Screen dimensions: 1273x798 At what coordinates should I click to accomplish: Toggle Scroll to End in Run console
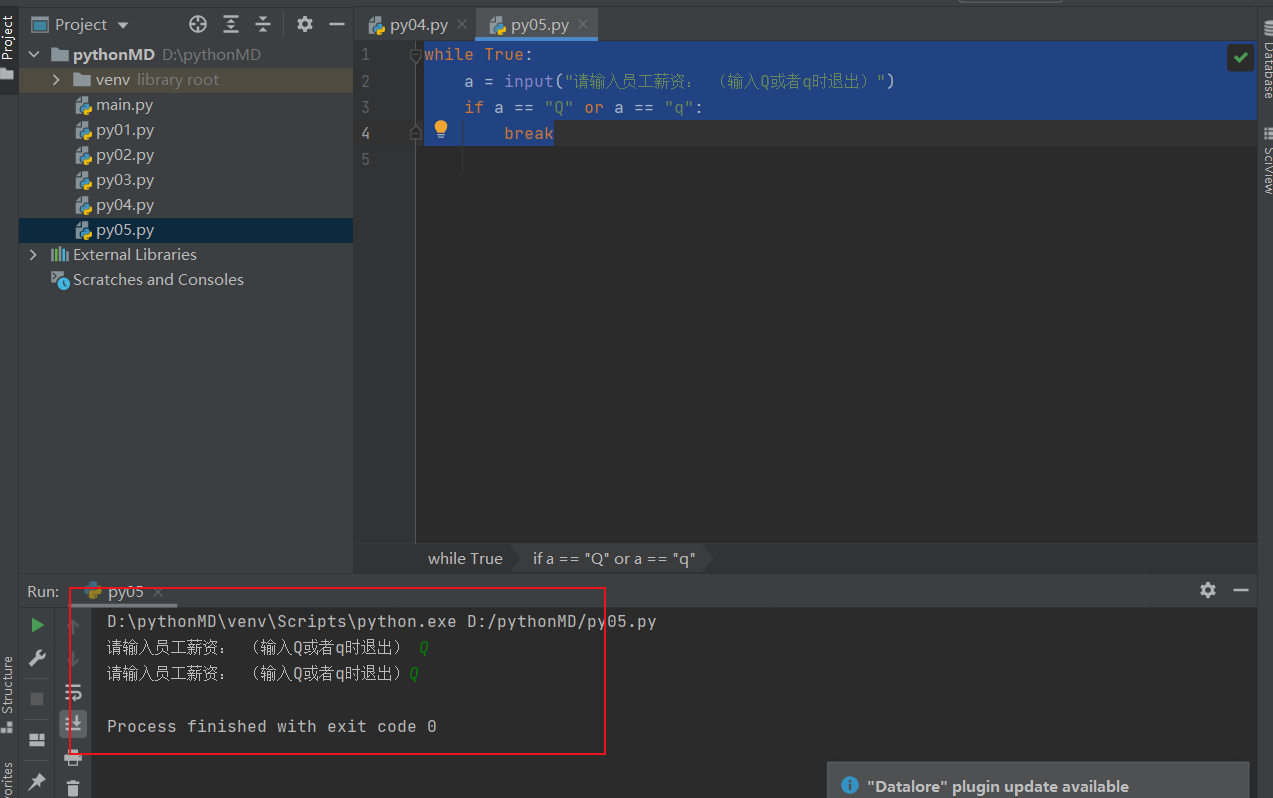73,722
